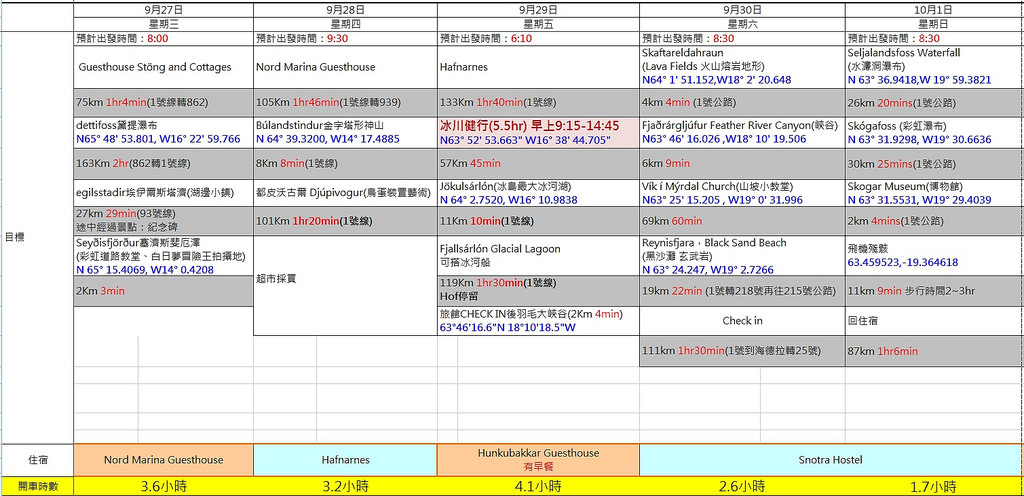Image resolution: width=1024 pixels, height=496 pixels.
Task: Select the 10月1日 date header cell
Action: point(935,10)
